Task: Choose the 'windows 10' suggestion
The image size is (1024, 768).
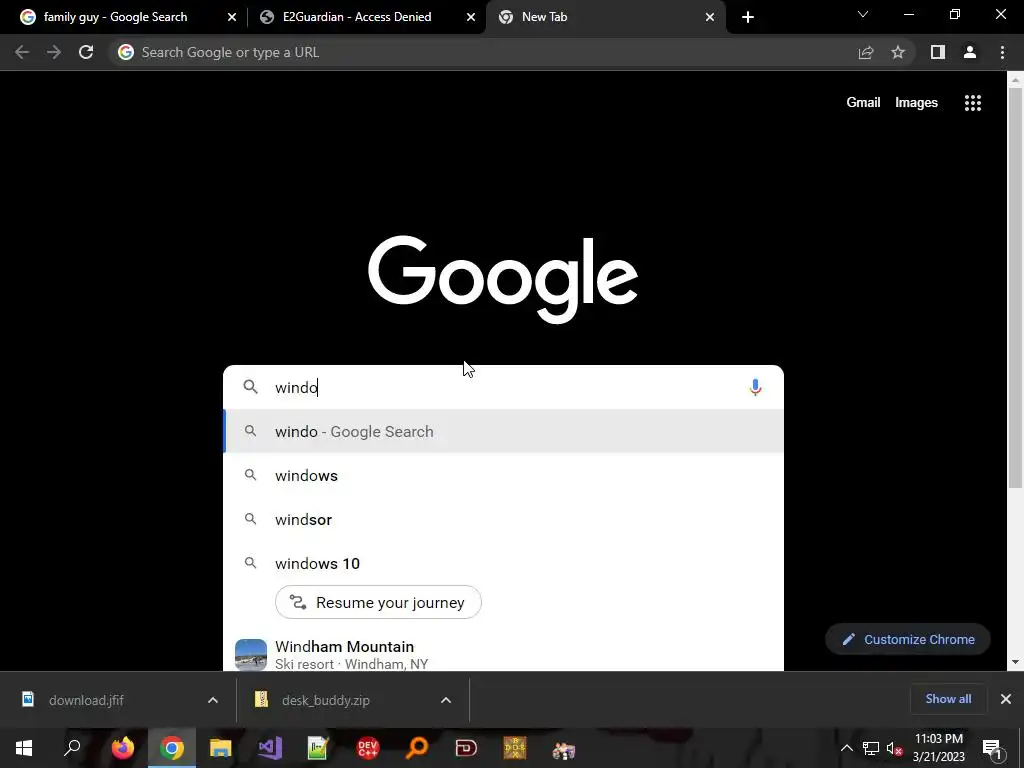Action: coord(503,564)
